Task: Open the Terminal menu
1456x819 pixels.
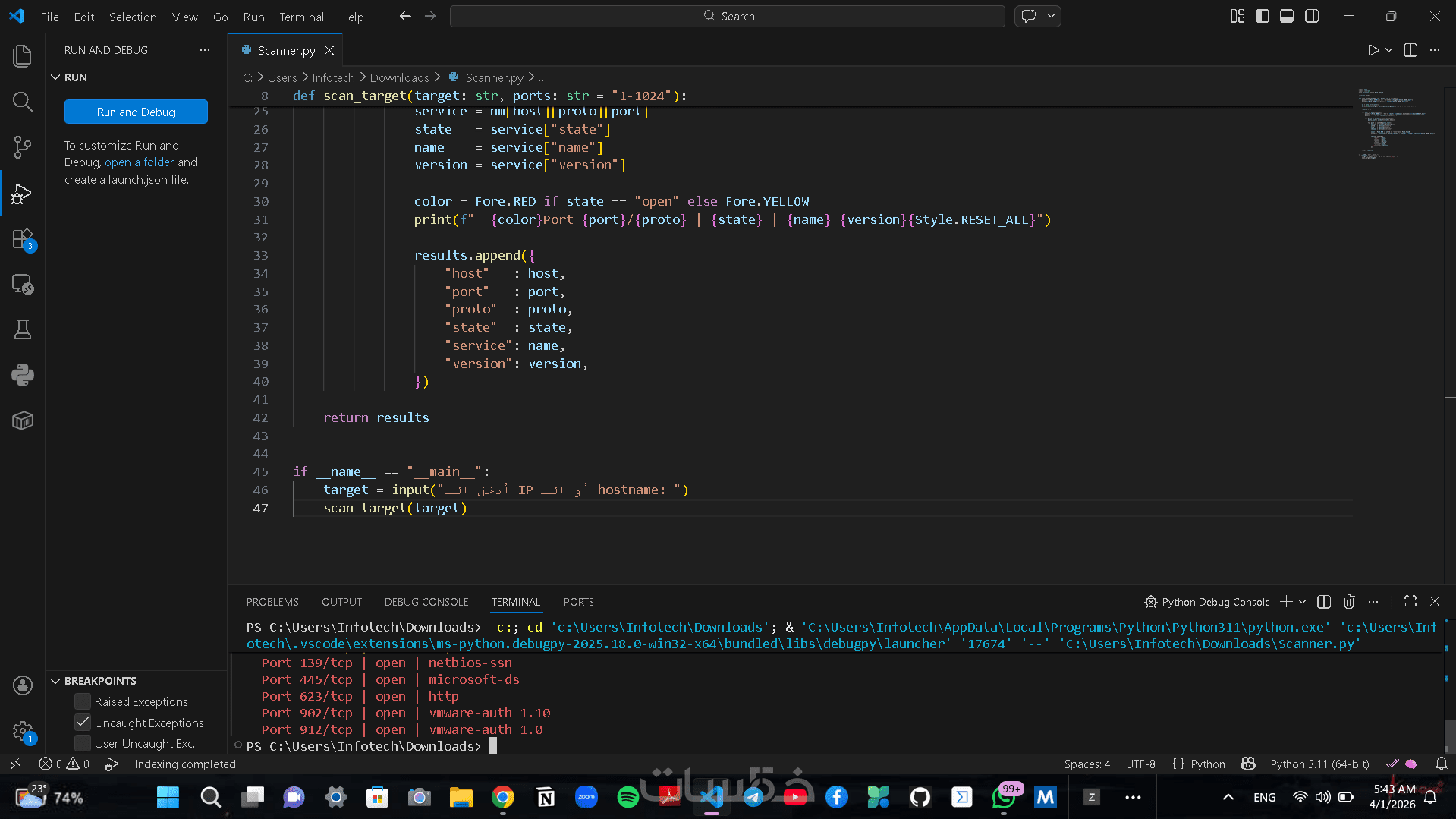Action: click(x=301, y=17)
